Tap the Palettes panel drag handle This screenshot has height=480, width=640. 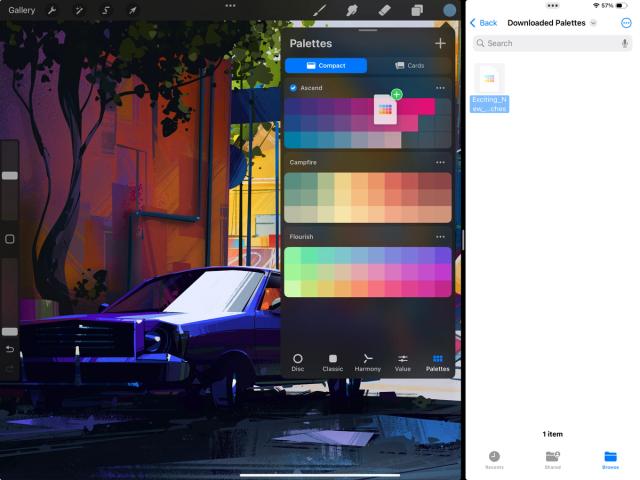[x=368, y=30]
